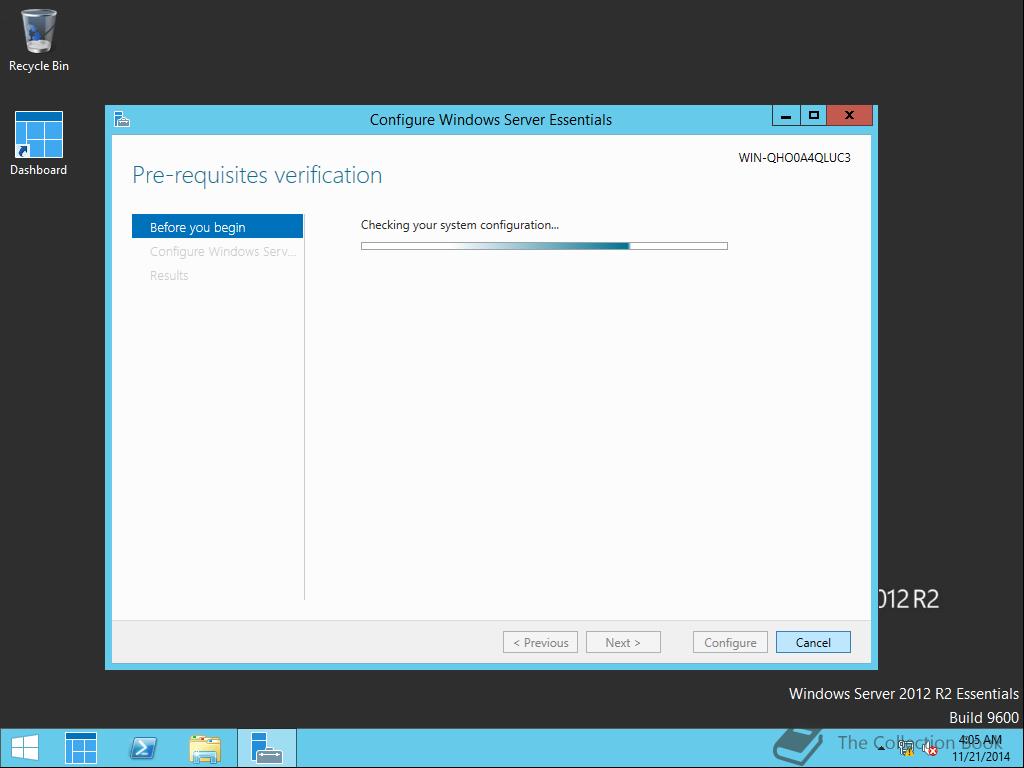Click the network tray icon

[906, 749]
